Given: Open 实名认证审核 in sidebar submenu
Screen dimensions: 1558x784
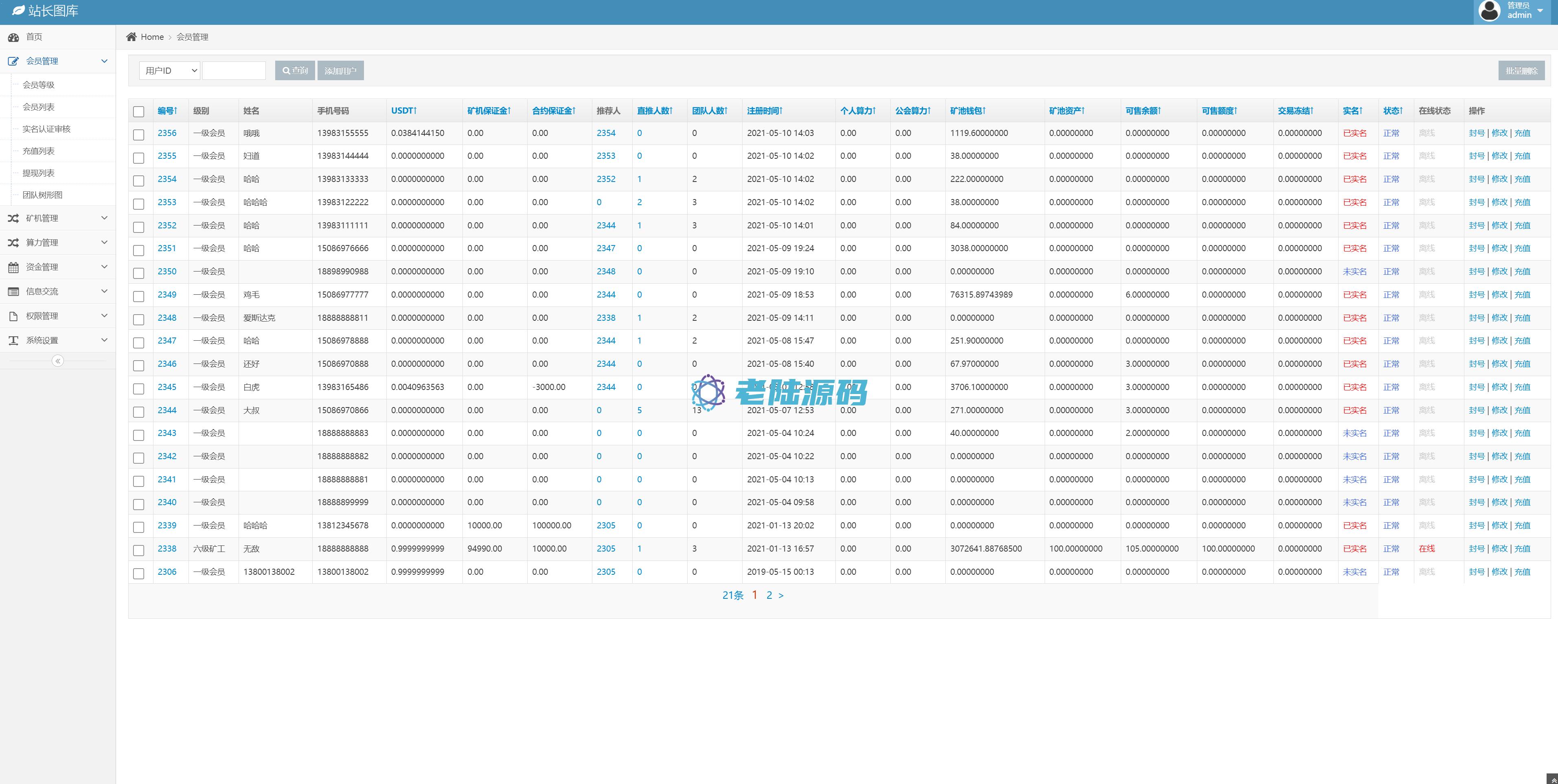Looking at the screenshot, I should [x=46, y=129].
